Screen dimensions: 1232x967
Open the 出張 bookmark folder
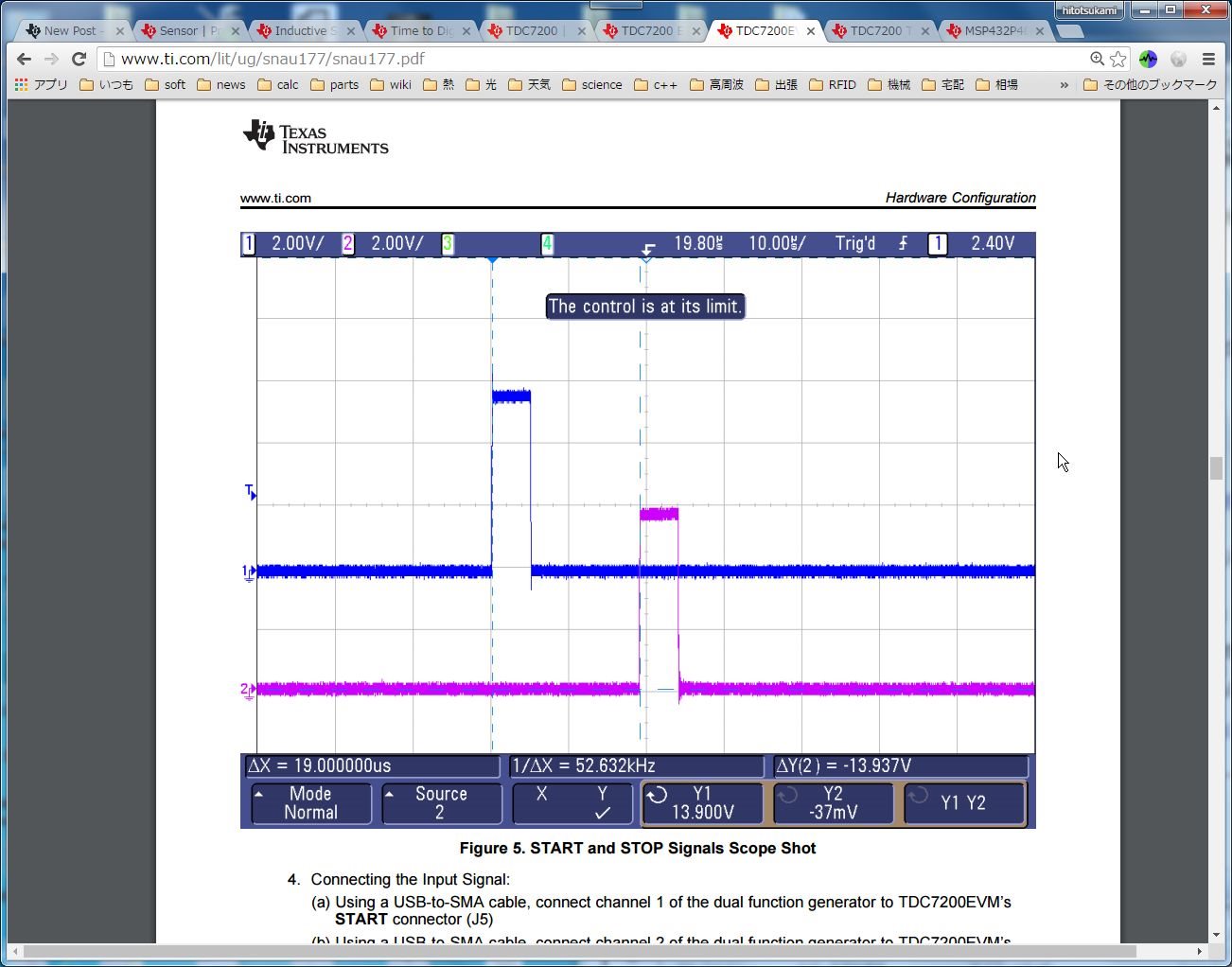[x=777, y=84]
